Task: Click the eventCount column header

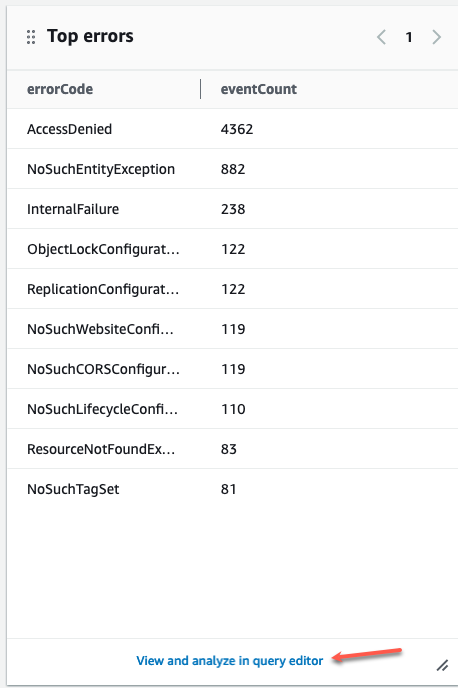Action: (x=258, y=89)
